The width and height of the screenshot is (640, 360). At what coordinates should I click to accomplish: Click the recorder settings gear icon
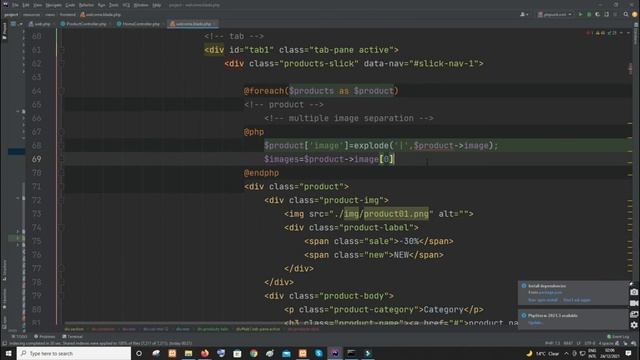click(634, 325)
